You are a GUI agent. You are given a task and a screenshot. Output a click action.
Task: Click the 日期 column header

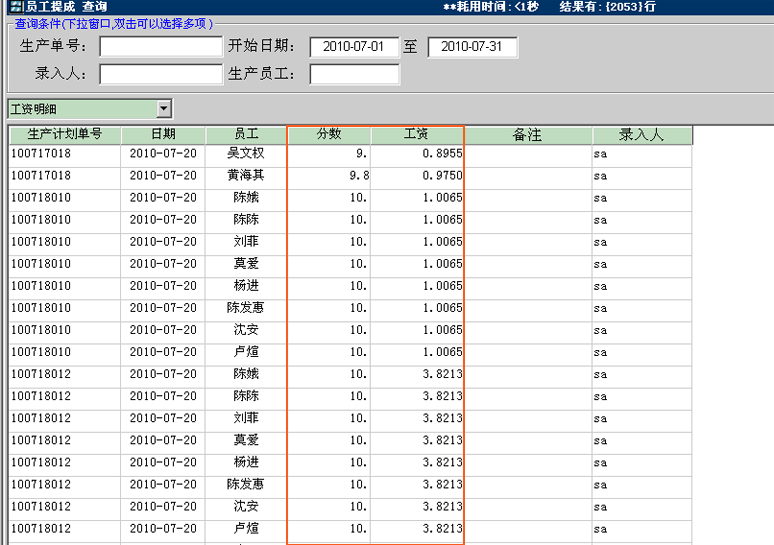coord(163,135)
